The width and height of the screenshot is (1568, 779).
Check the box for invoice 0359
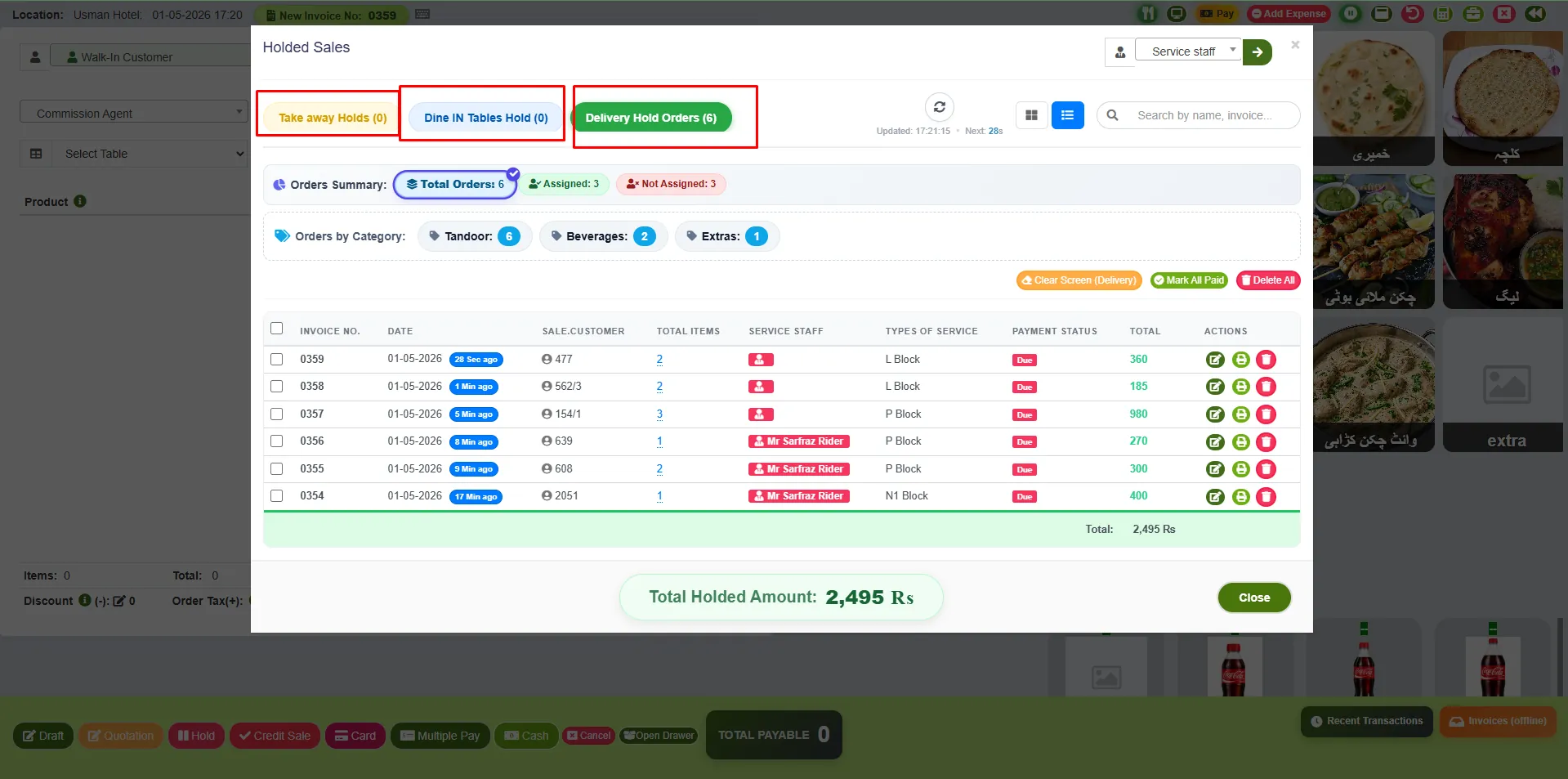point(277,360)
